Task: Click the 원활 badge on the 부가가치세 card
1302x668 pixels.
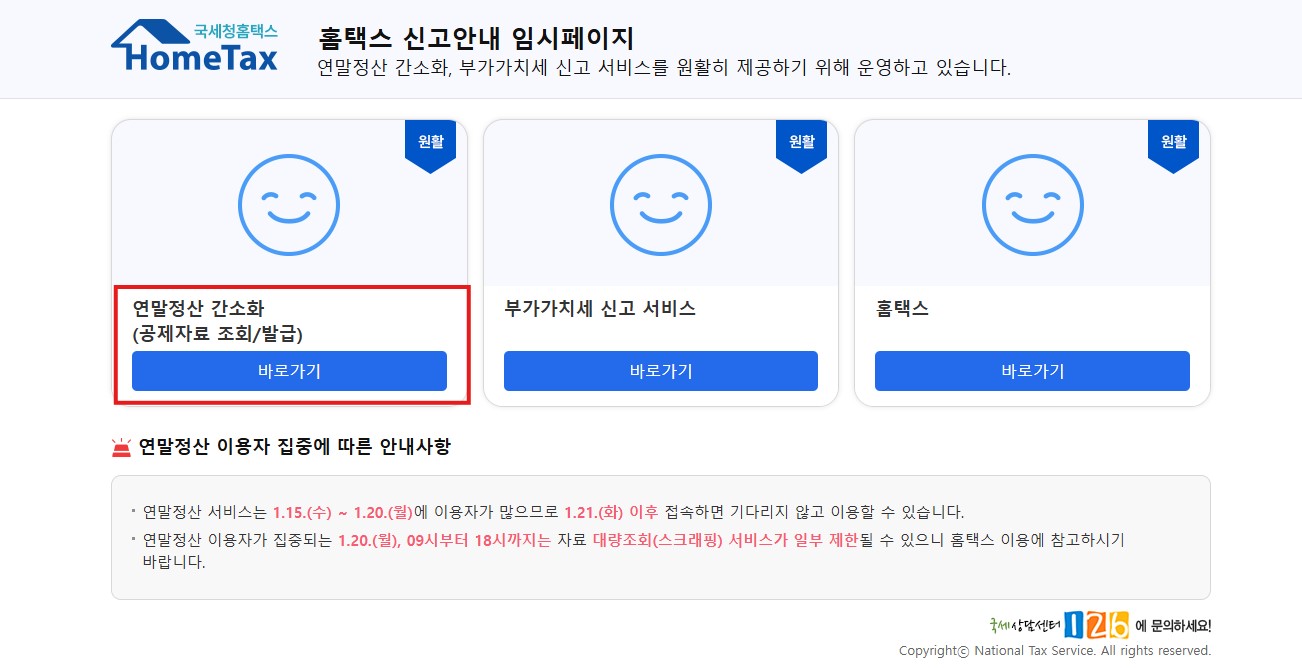Action: coord(802,141)
